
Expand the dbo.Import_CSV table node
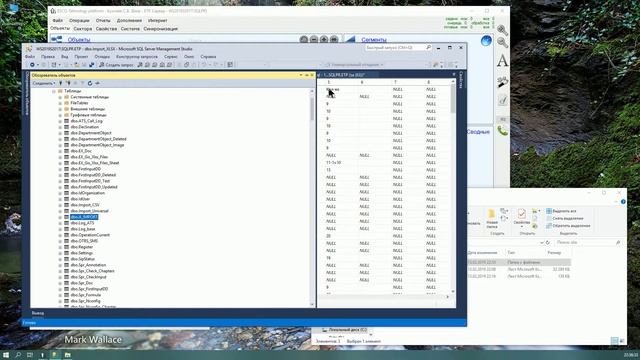[60, 205]
